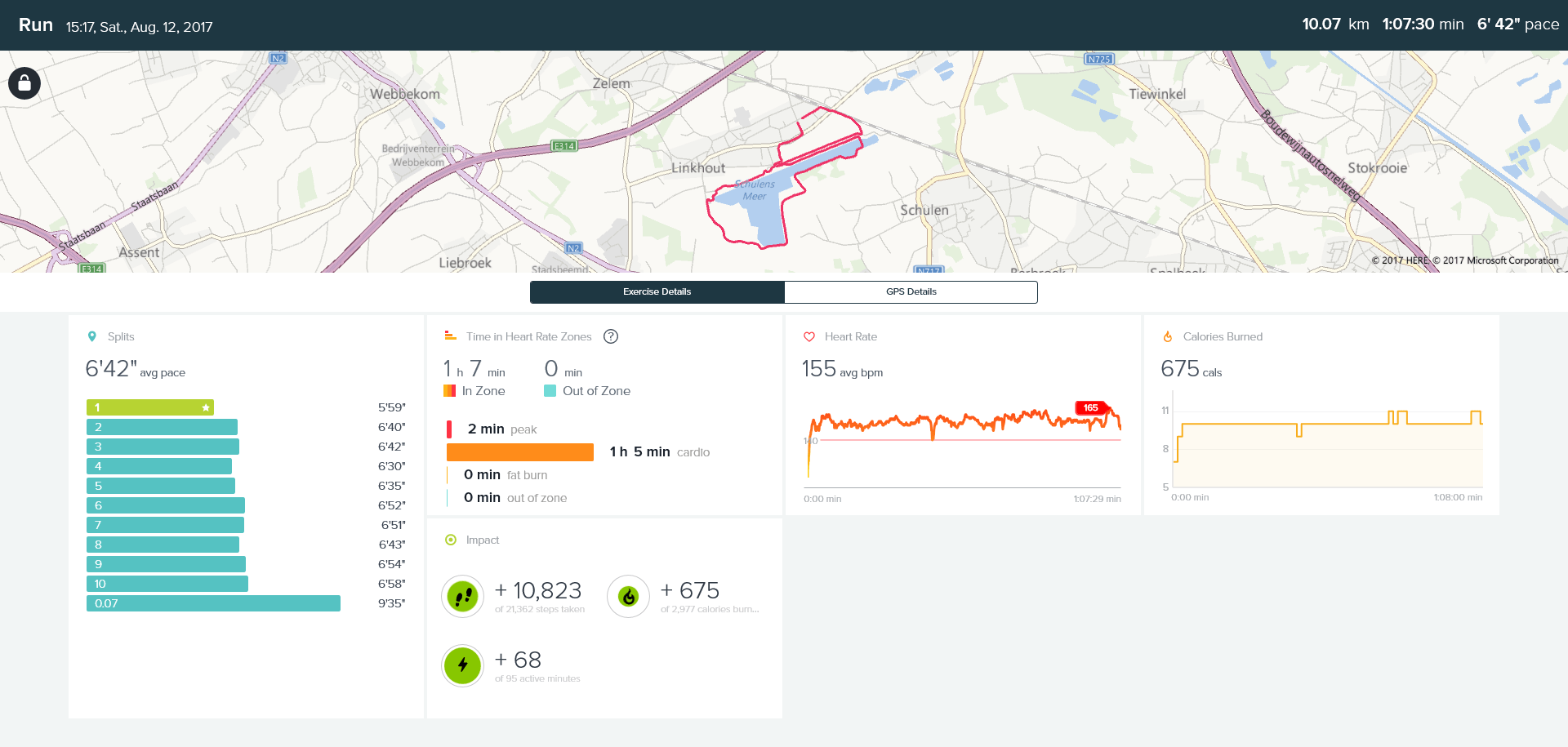Click the calories flame impact icon
Viewport: 1568px width, 747px height.
[x=628, y=597]
